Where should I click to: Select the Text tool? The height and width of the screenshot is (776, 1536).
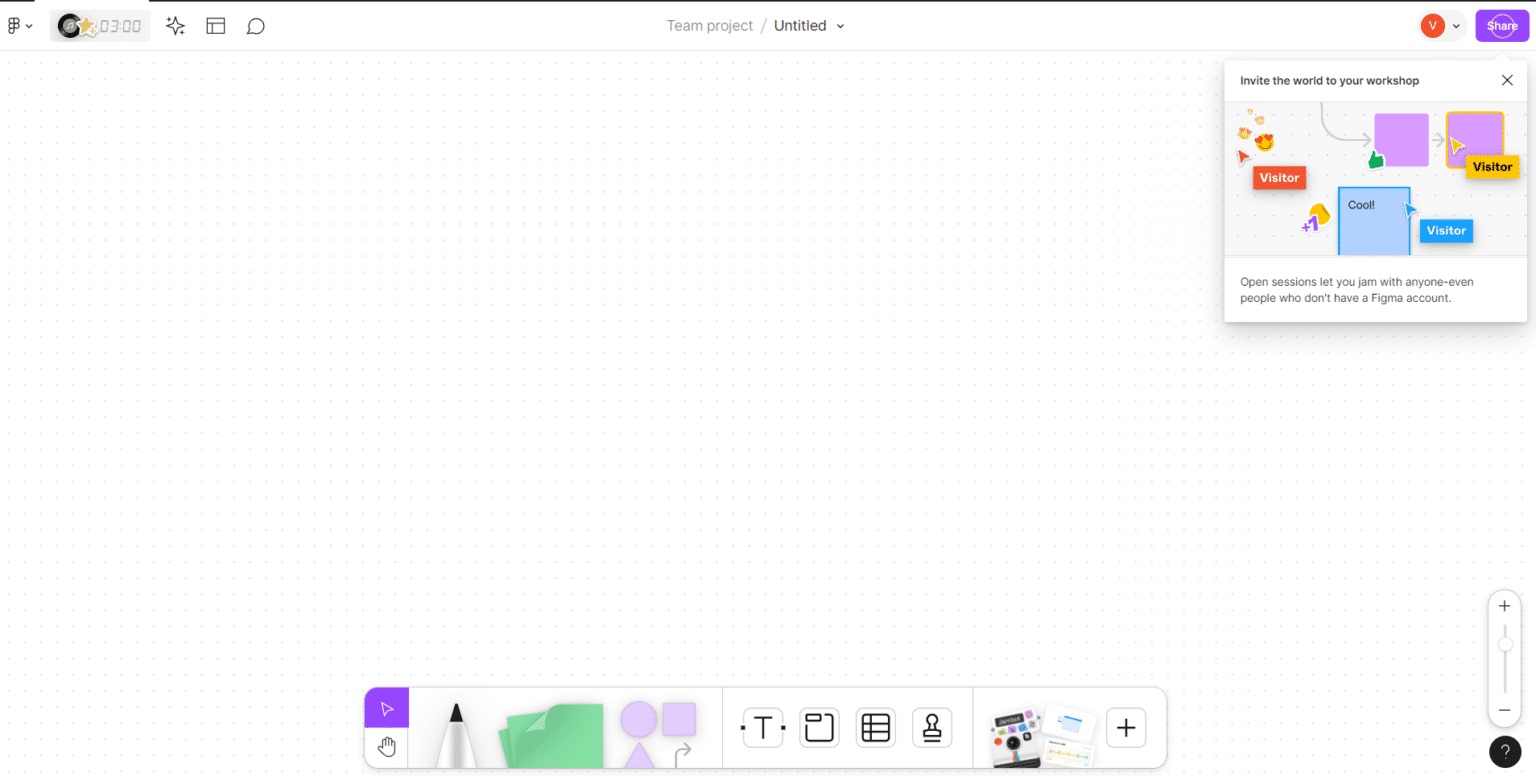(763, 728)
